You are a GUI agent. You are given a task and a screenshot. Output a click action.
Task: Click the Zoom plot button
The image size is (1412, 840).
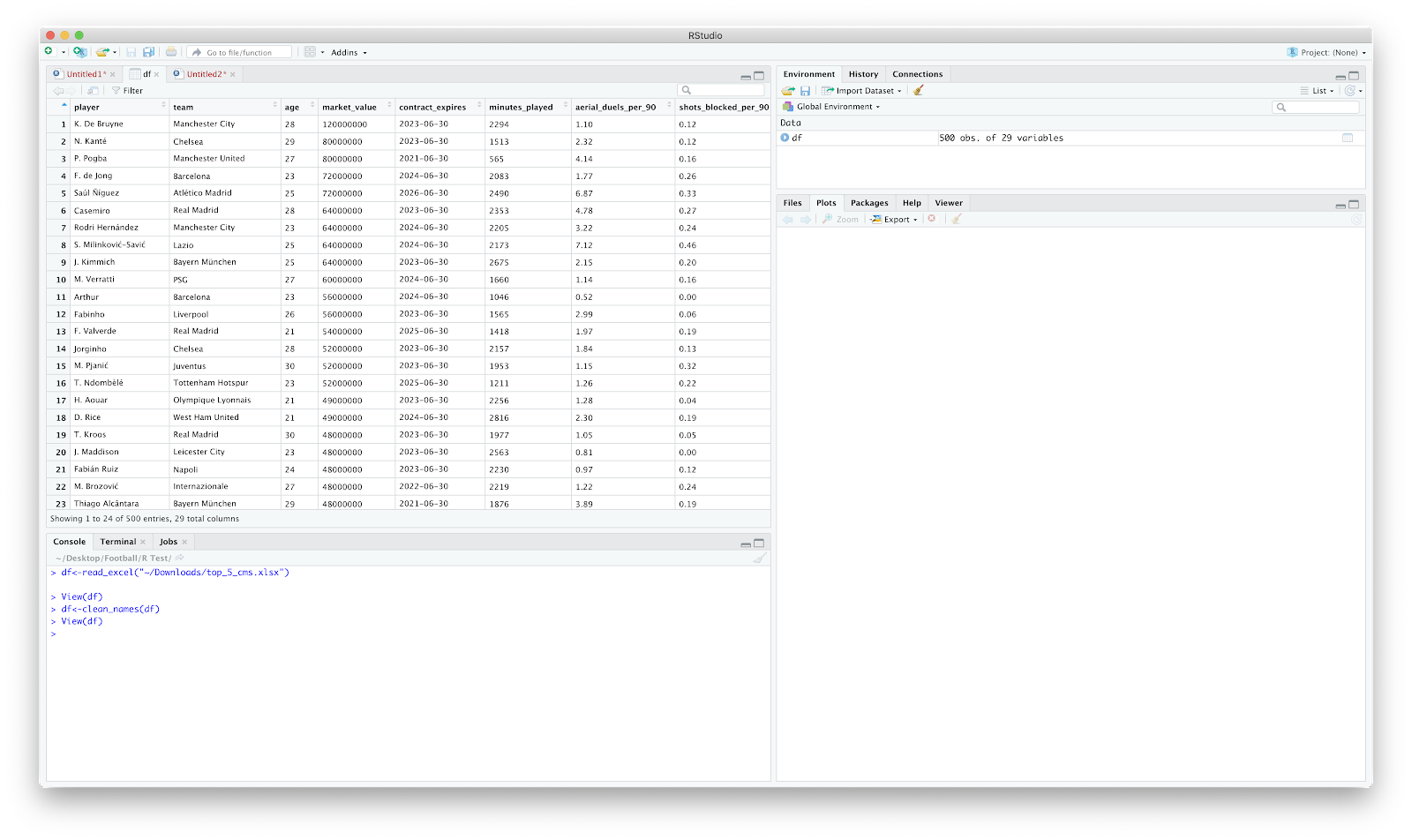tap(841, 219)
